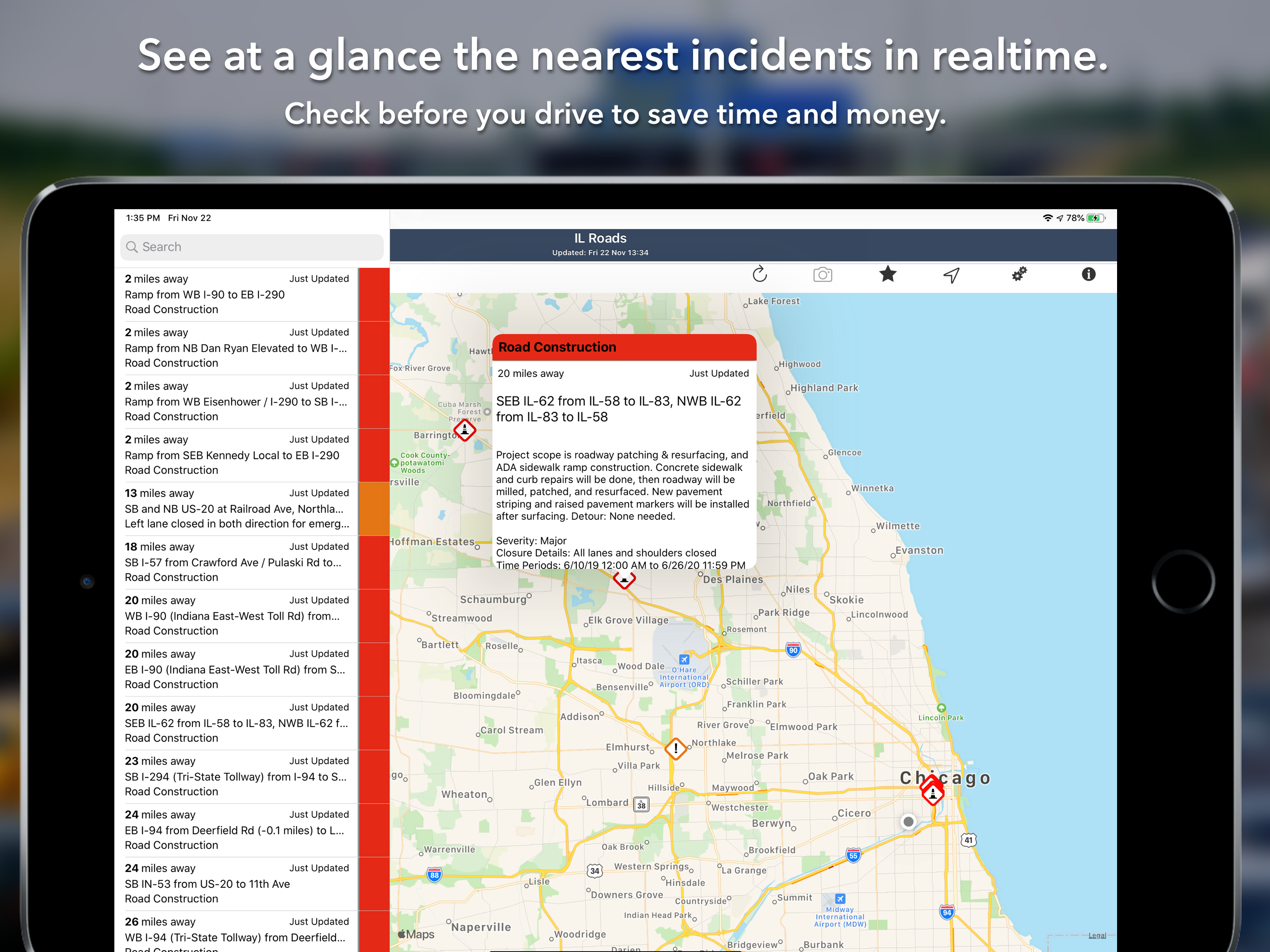
Task: Click the Lincoln Park green marker
Action: click(941, 708)
